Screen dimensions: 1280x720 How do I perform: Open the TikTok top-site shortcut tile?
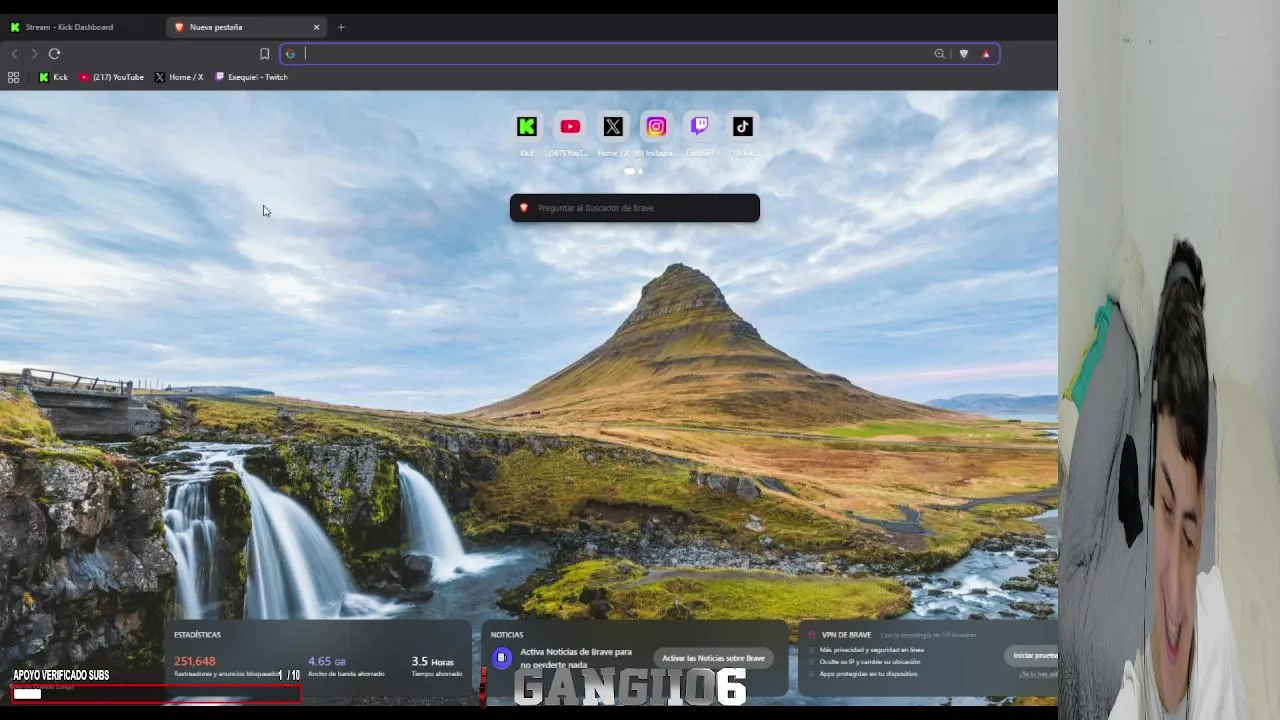[x=742, y=127]
